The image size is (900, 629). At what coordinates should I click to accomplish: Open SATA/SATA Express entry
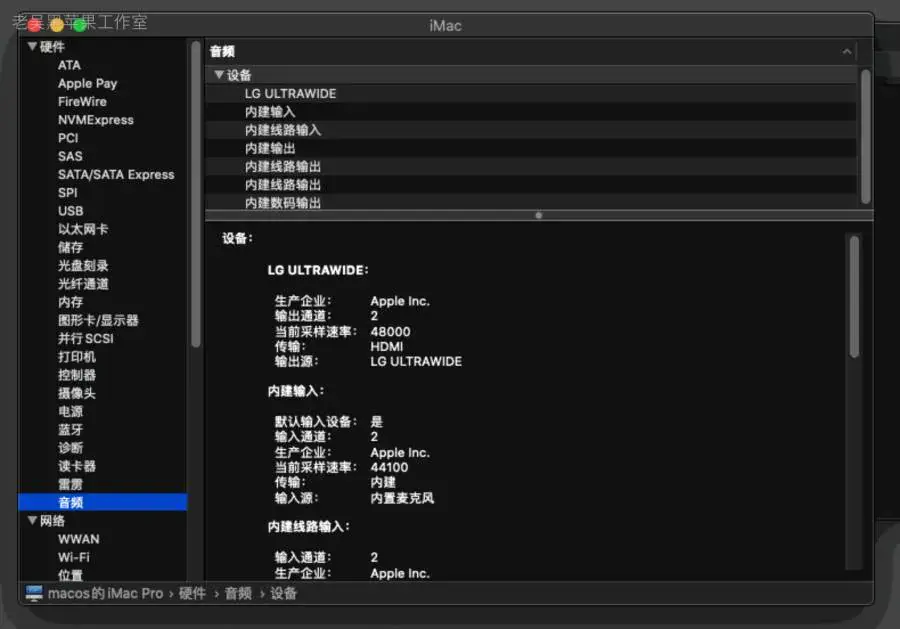click(x=116, y=174)
